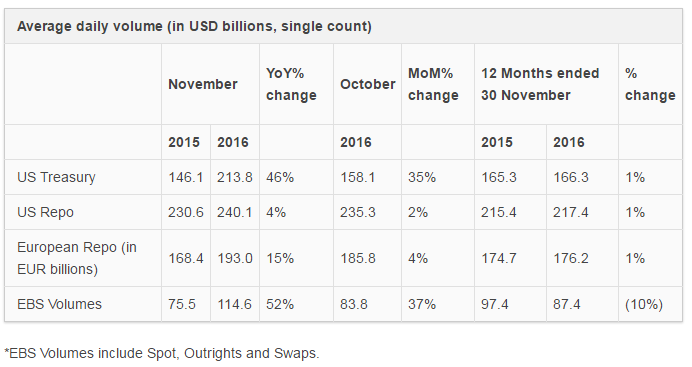Select the 166.3 twelve-month Treasury value
The width and height of the screenshot is (692, 367).
[x=571, y=177]
